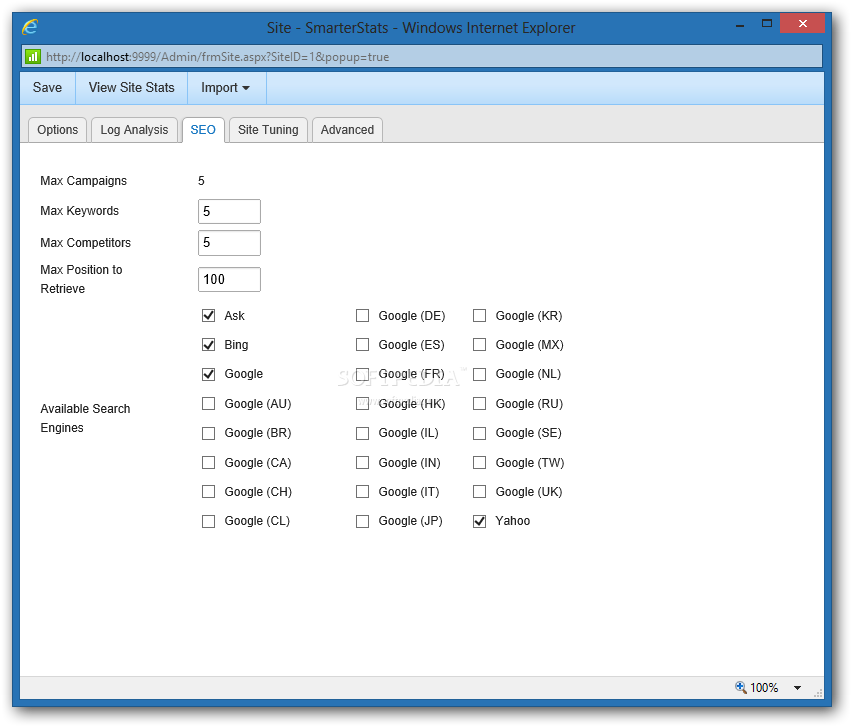Click the Max Campaigns label
The height and width of the screenshot is (727, 852).
click(84, 181)
